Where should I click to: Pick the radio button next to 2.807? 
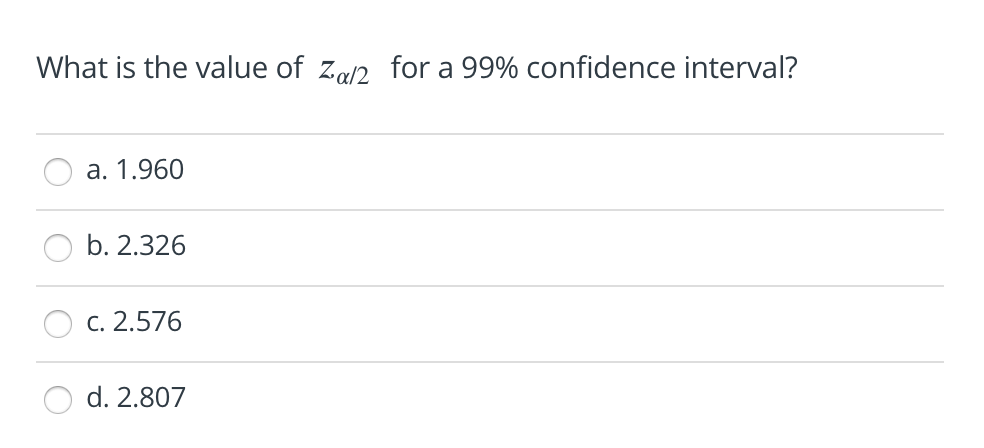pyautogui.click(x=58, y=400)
